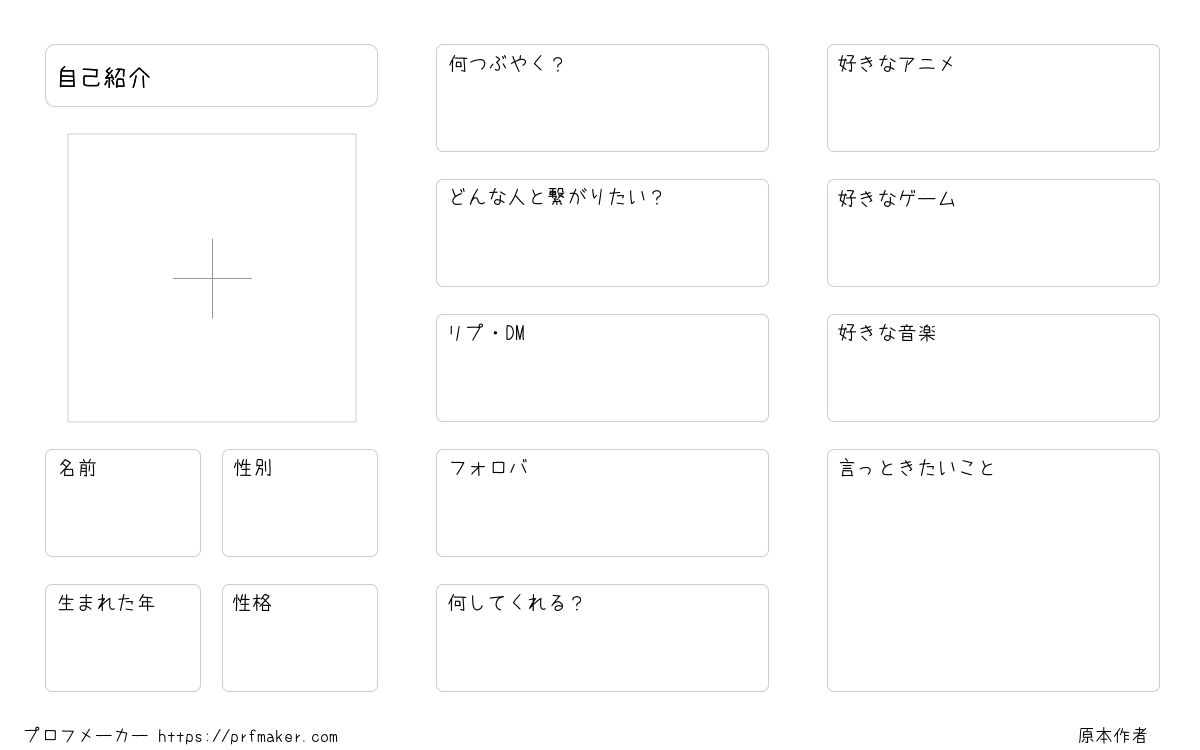Click the 言っときたいこと large box
Screen dimensions: 1200x750
(x=993, y=570)
